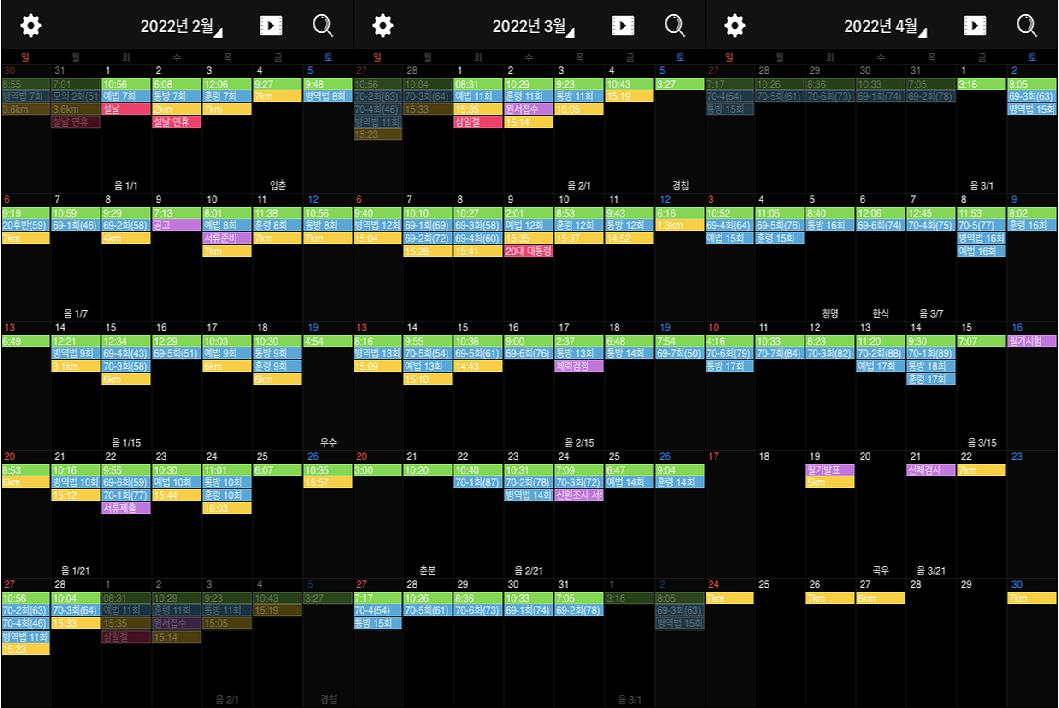1059x708 pixels.
Task: Click the video icon in April calendar header
Action: tap(976, 26)
